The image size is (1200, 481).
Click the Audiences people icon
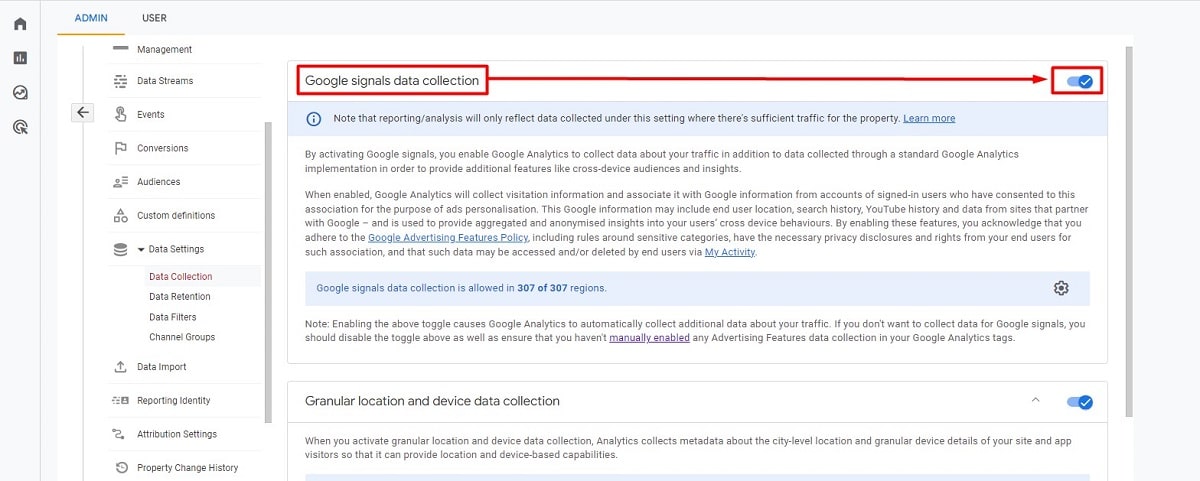click(120, 182)
